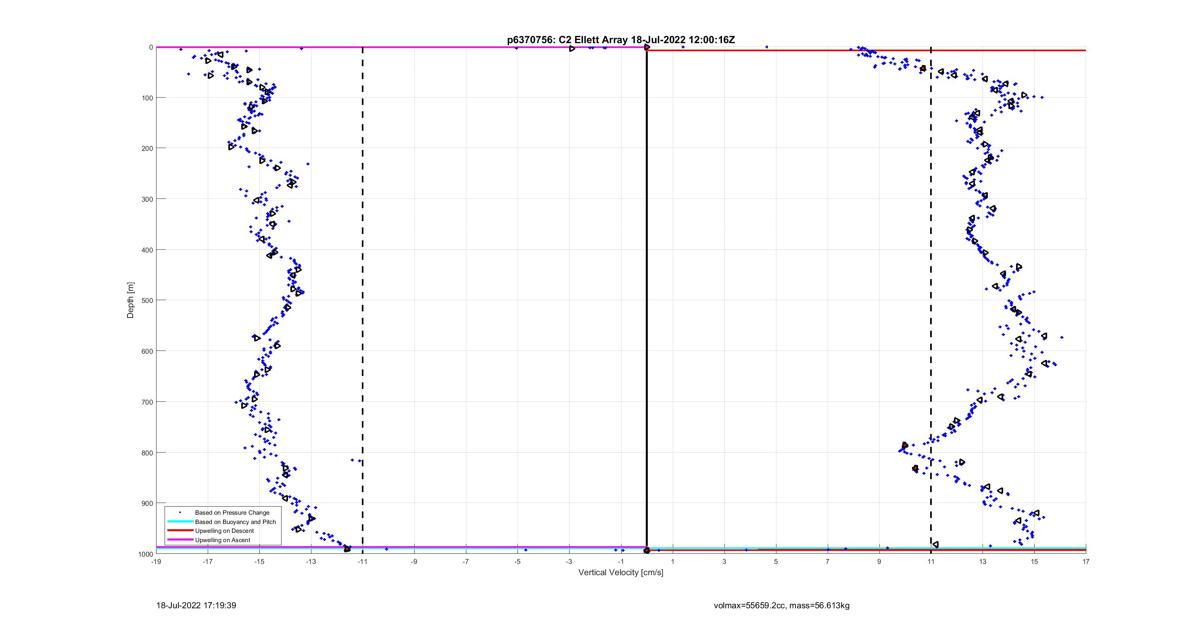This screenshot has width=1200, height=622.
Task: Click the depth tick label "1000"
Action: coord(144,554)
